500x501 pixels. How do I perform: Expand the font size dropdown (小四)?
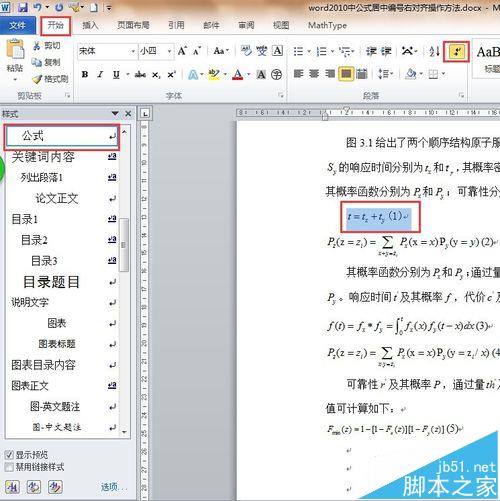156,51
